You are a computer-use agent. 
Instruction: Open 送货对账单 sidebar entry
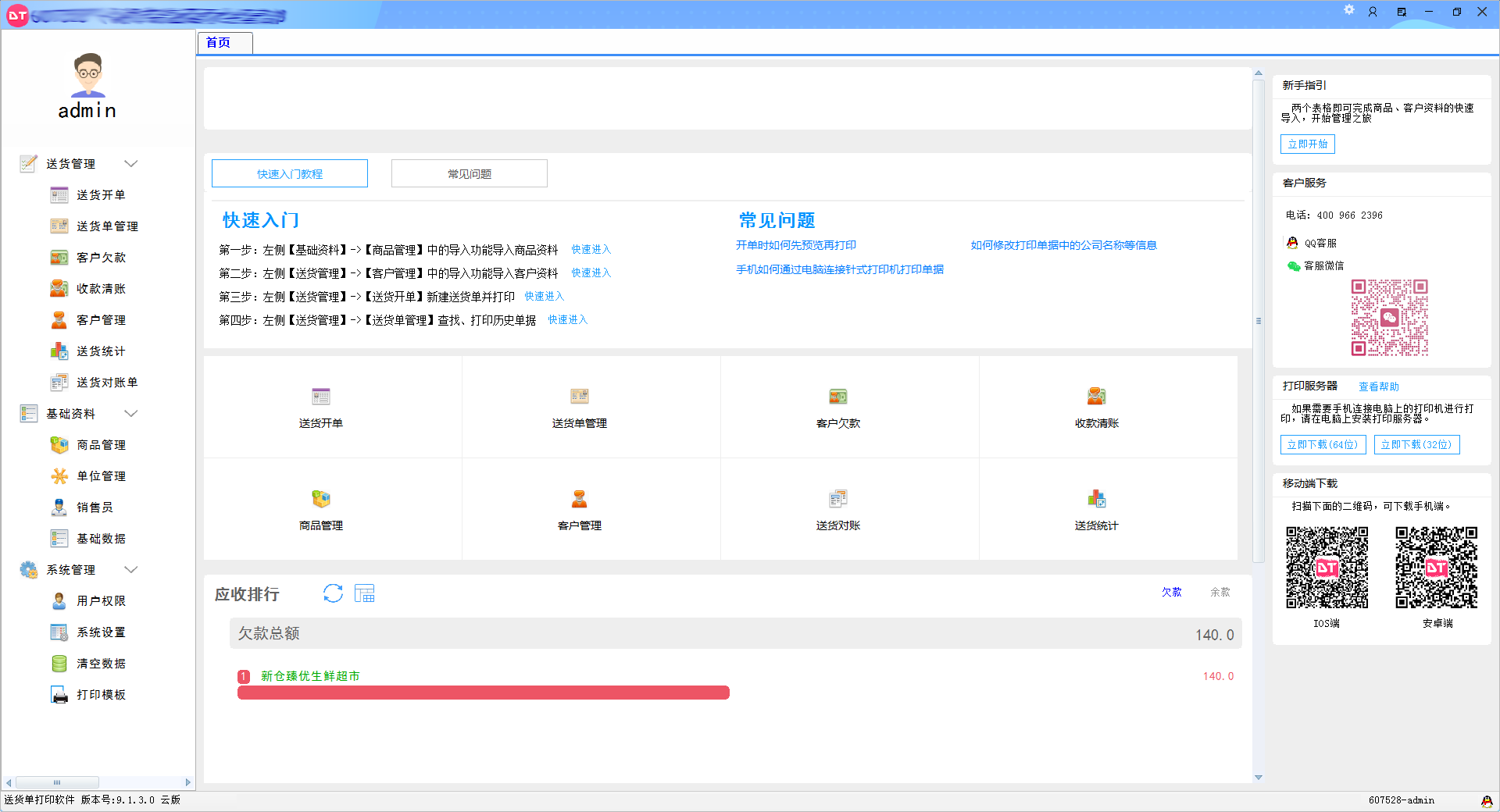(94, 383)
